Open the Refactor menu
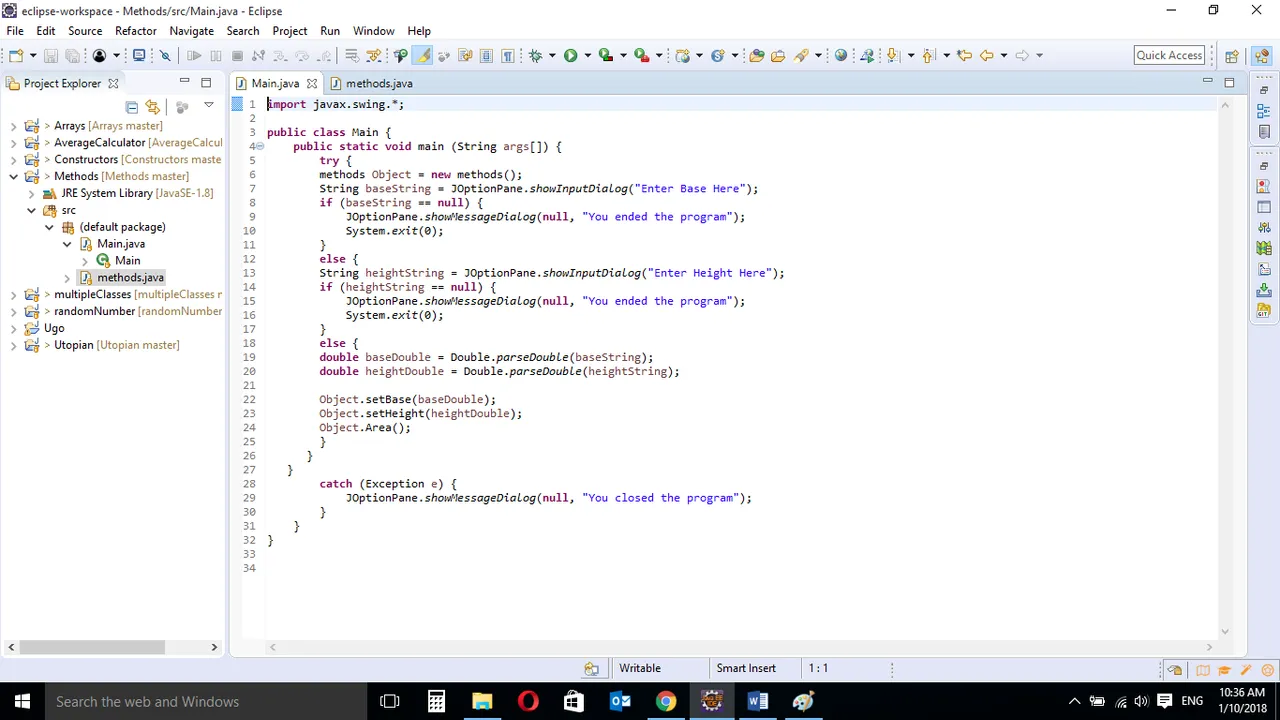This screenshot has width=1280, height=720. [136, 31]
